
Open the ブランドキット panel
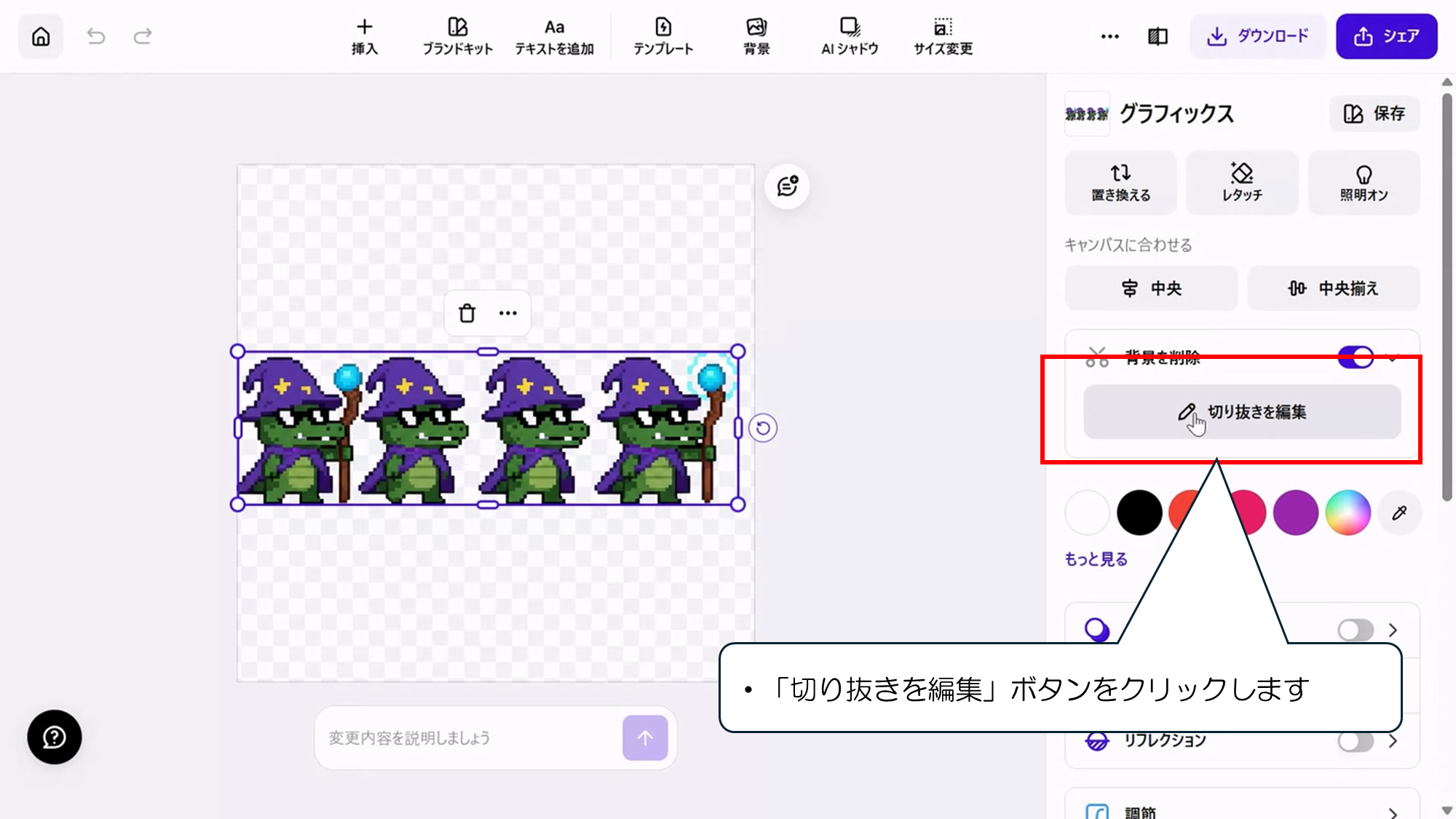tap(457, 36)
